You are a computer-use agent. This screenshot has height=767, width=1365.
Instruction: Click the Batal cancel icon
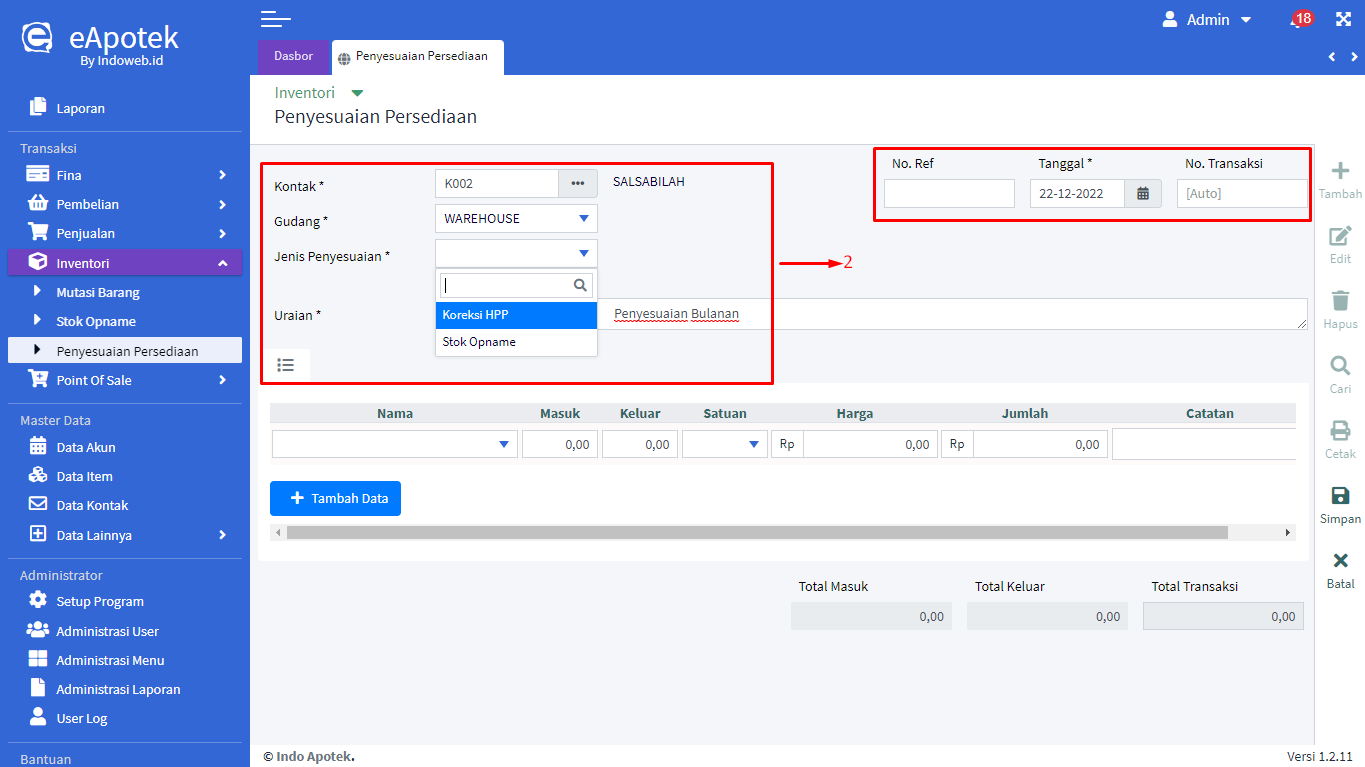coord(1340,561)
